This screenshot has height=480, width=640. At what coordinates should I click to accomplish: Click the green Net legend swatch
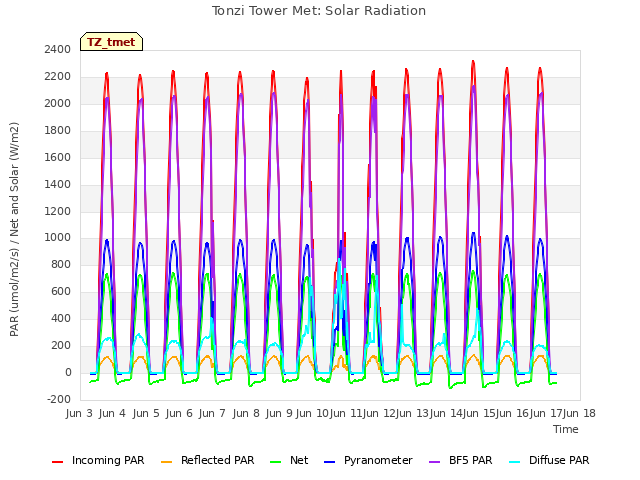276,462
